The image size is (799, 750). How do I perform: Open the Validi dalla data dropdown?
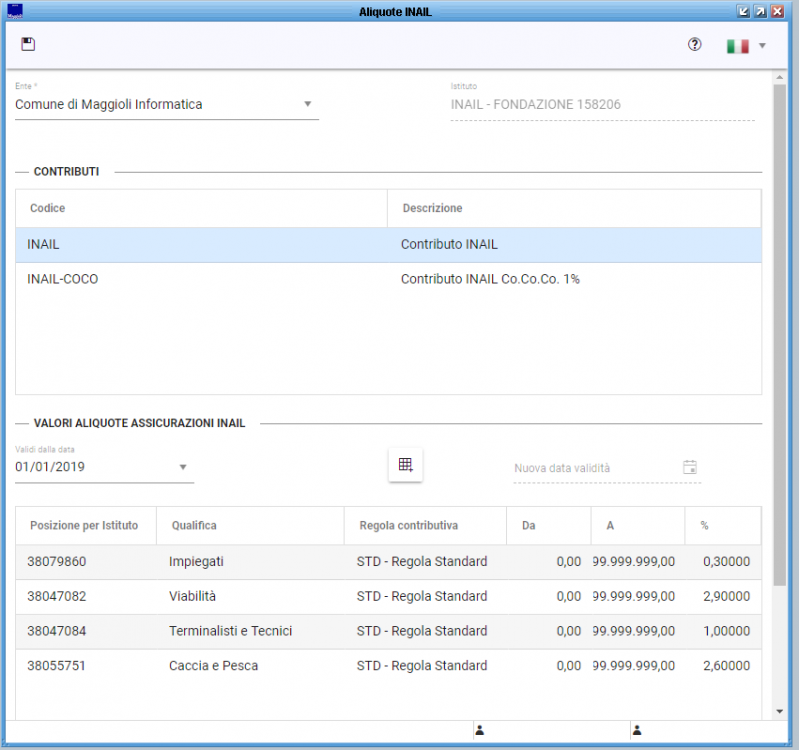click(x=183, y=467)
